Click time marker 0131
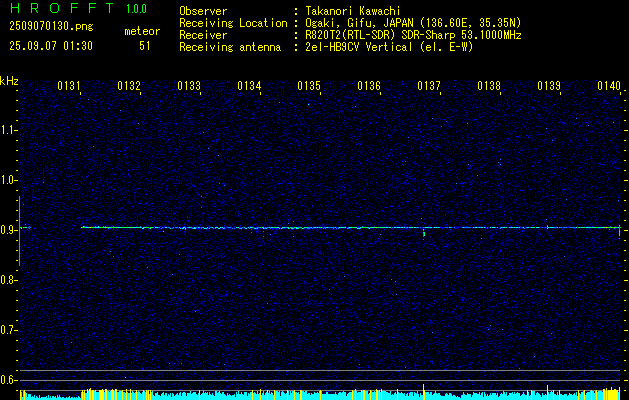 pyautogui.click(x=69, y=85)
